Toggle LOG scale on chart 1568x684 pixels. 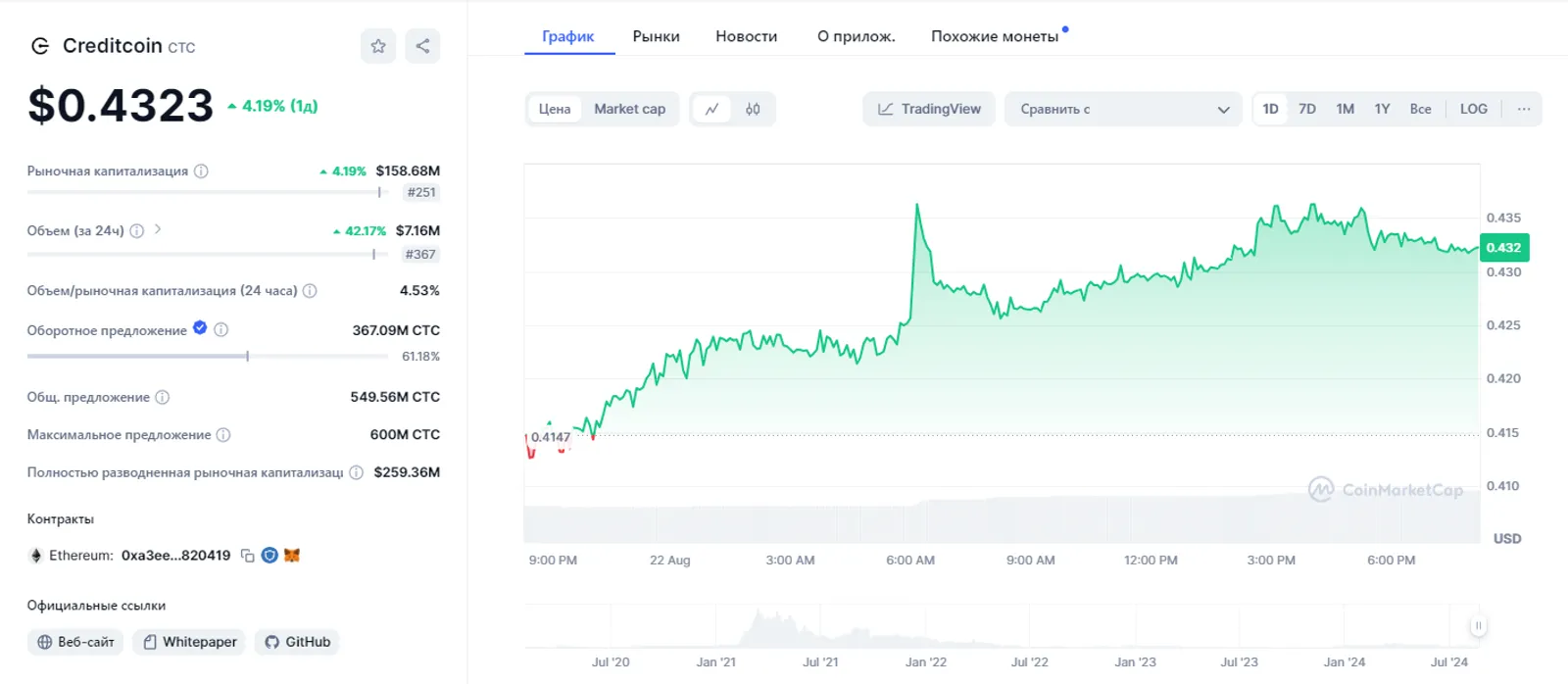pyautogui.click(x=1473, y=109)
